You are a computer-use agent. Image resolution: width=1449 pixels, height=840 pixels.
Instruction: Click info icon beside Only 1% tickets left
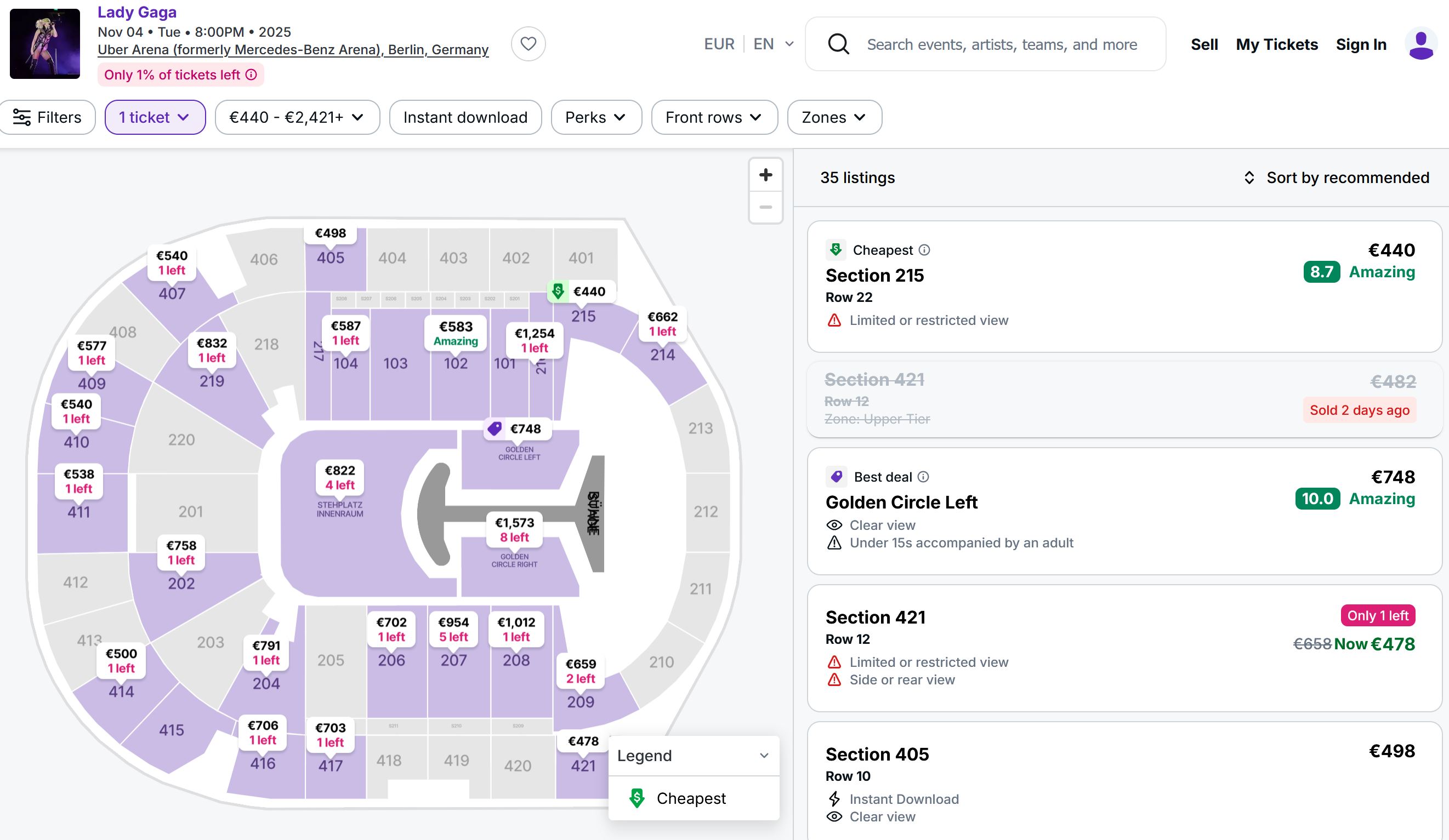click(251, 75)
